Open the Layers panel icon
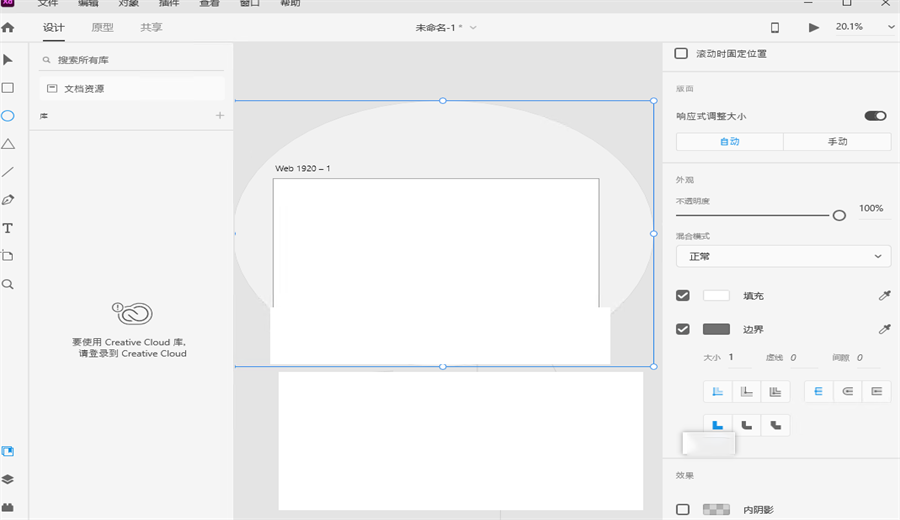The width and height of the screenshot is (900, 520). click(8, 479)
